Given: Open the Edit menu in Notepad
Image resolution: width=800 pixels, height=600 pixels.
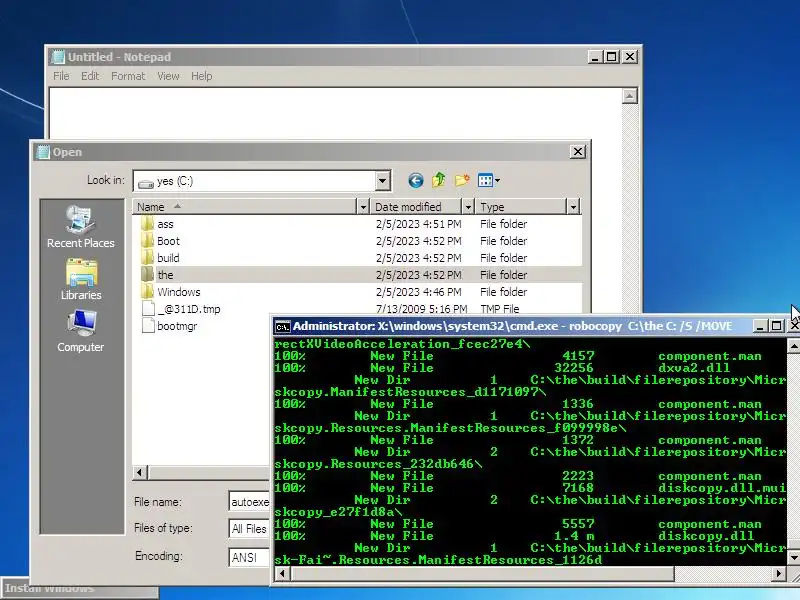Looking at the screenshot, I should (90, 76).
